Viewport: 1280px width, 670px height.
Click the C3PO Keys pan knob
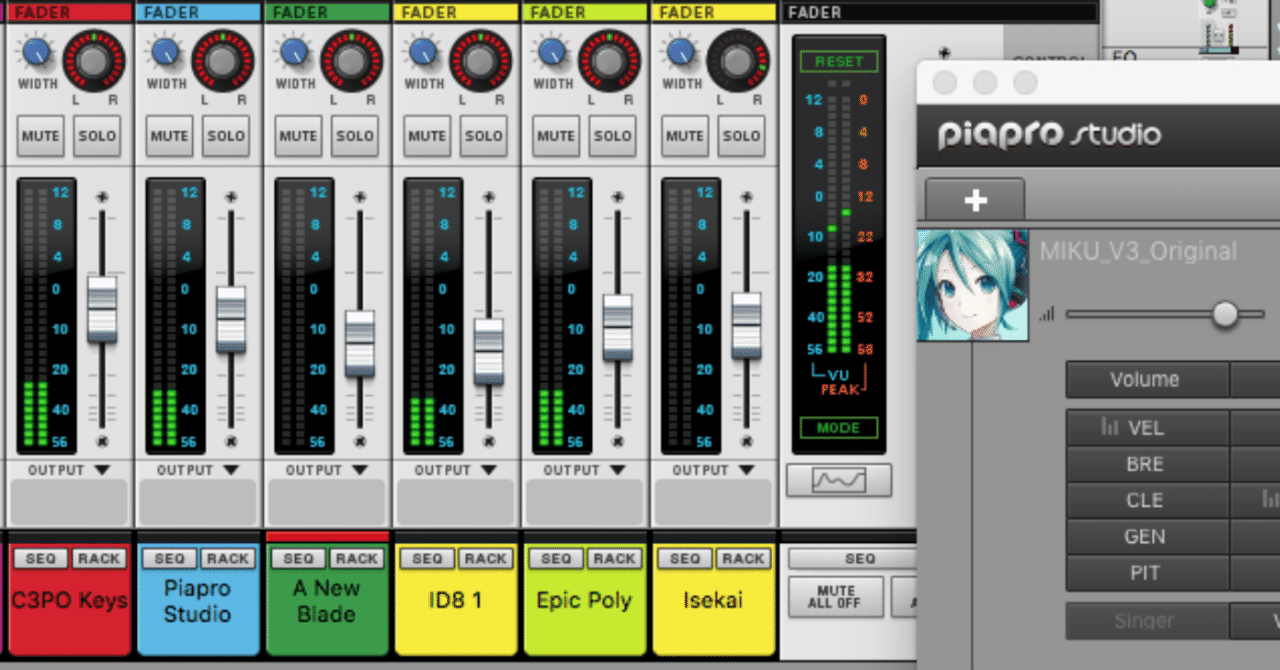click(94, 60)
